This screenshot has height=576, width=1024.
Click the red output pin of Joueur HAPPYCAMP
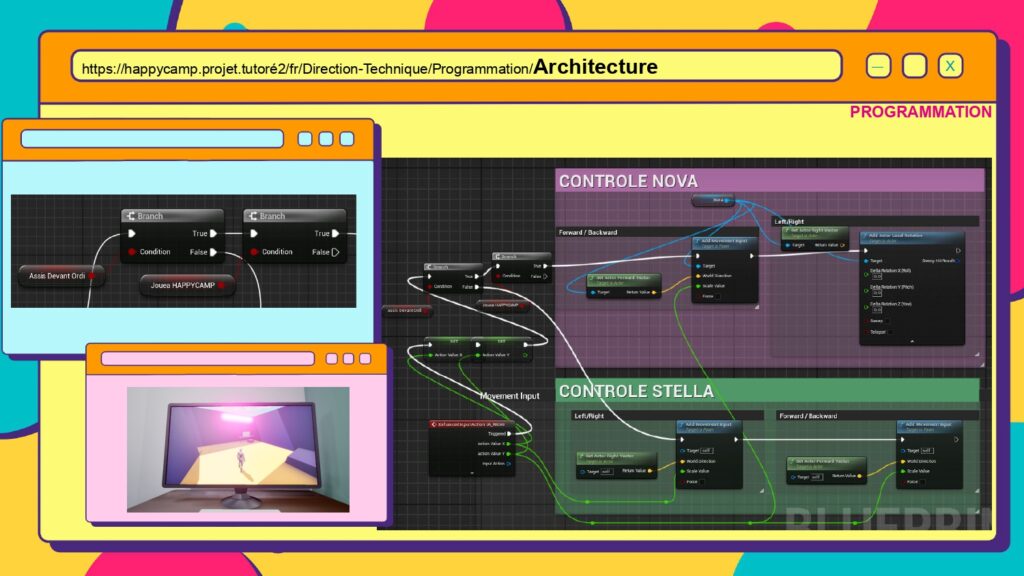pyautogui.click(x=222, y=285)
